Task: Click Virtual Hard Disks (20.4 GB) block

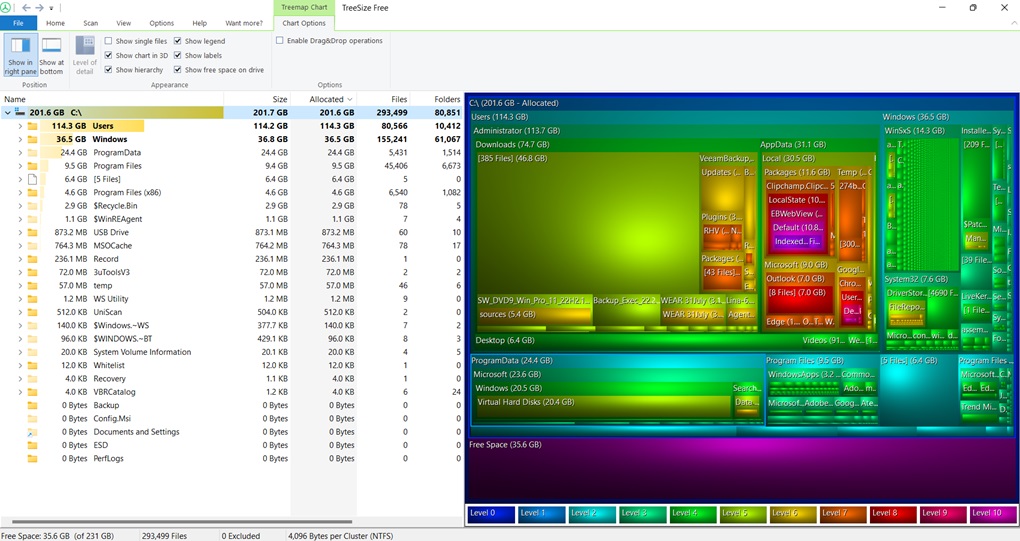Action: (x=602, y=406)
